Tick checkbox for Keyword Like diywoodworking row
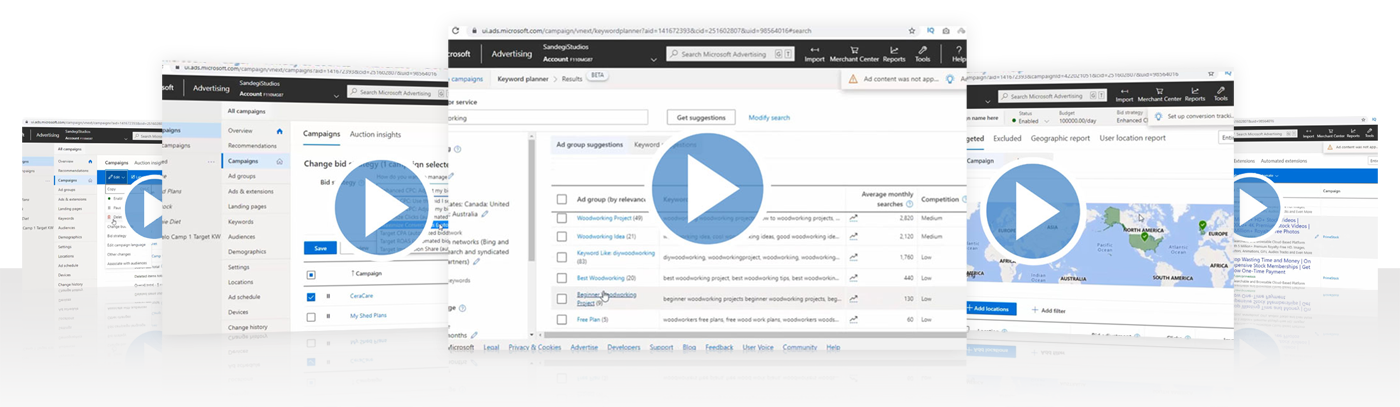The width and height of the screenshot is (1400, 407). tap(562, 257)
